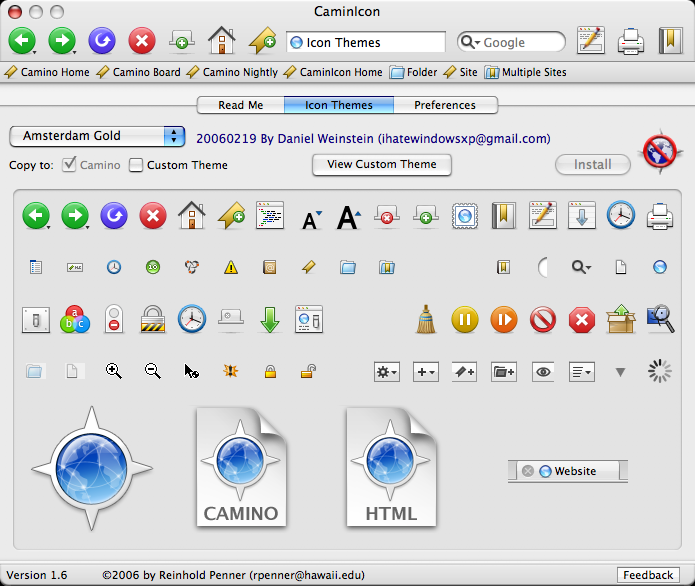Click the History clock icon in the first grid row
The image size is (695, 586).
click(621, 215)
